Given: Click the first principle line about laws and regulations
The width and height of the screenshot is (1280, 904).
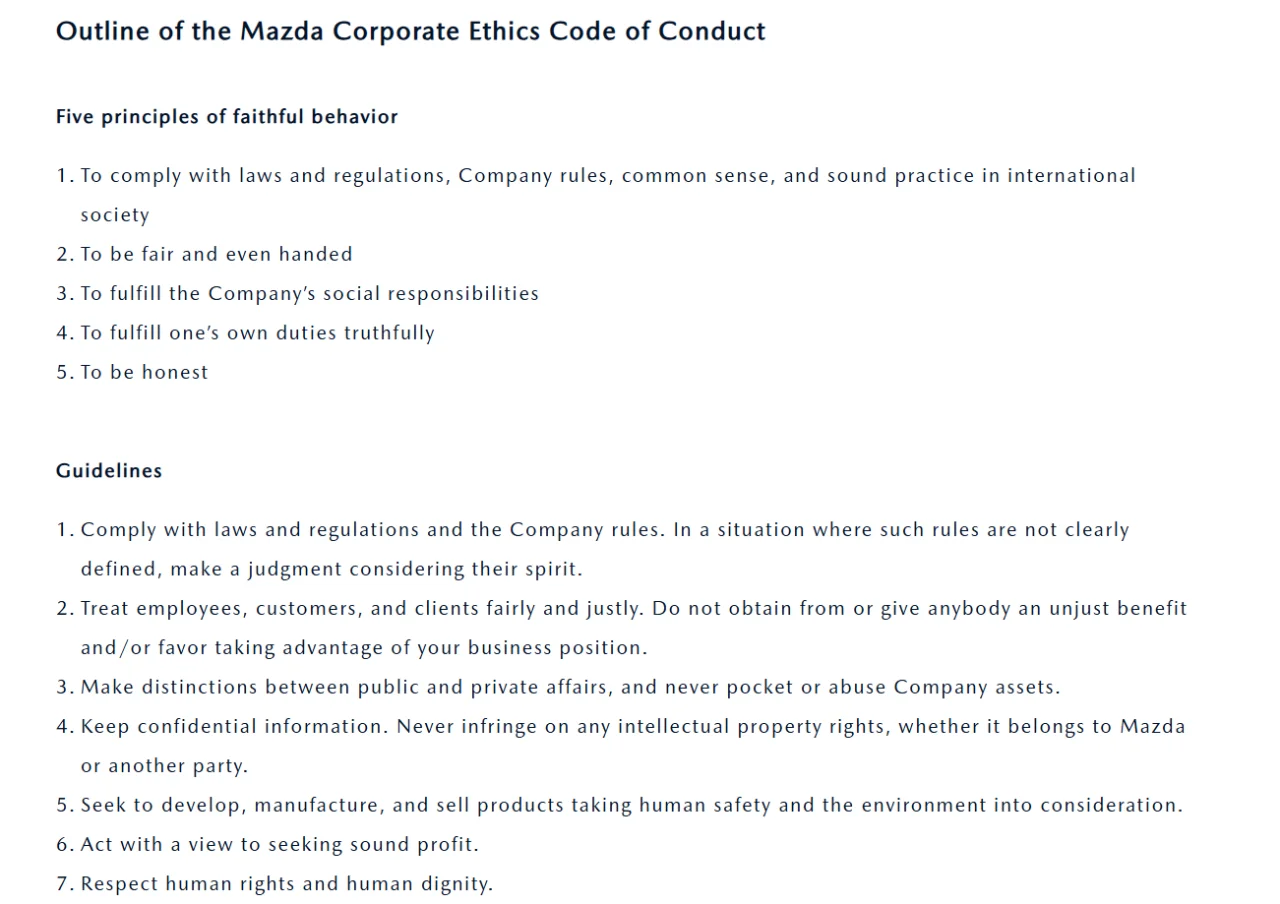Looking at the screenshot, I should [607, 176].
